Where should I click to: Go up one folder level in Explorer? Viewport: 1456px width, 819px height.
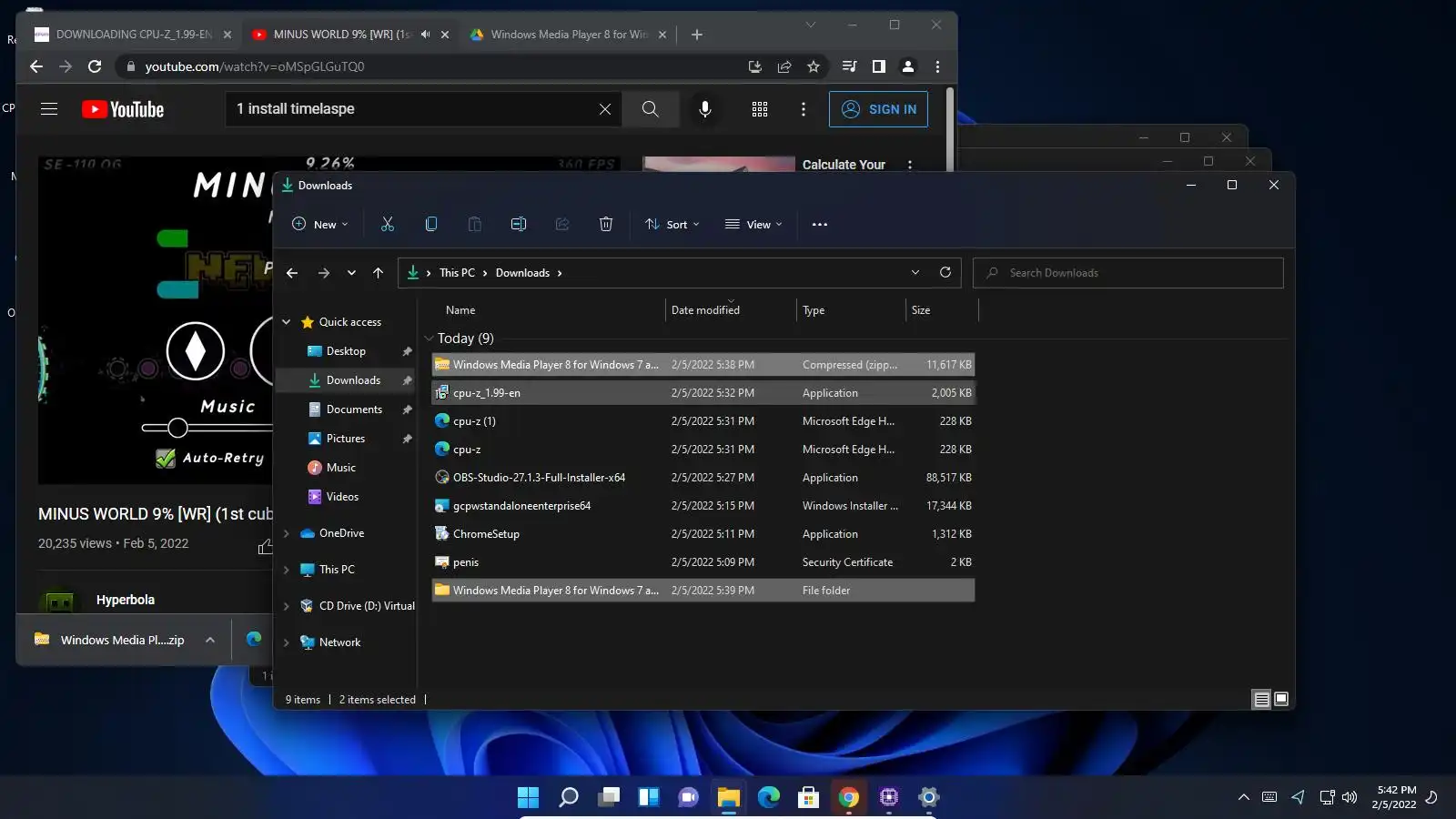pos(379,273)
